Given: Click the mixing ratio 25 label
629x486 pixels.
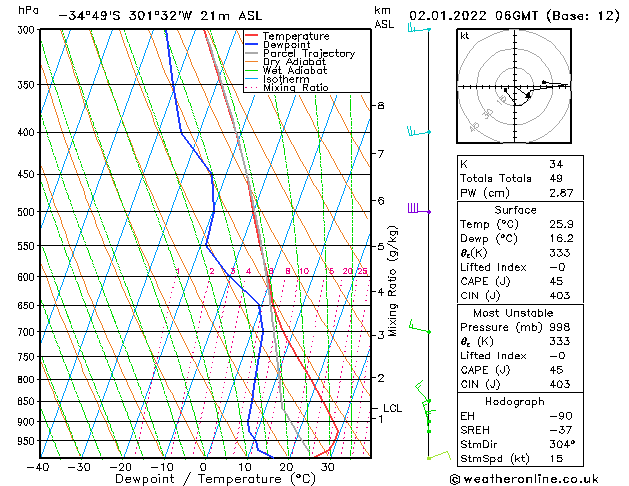Looking at the screenshot, I should (x=362, y=271).
